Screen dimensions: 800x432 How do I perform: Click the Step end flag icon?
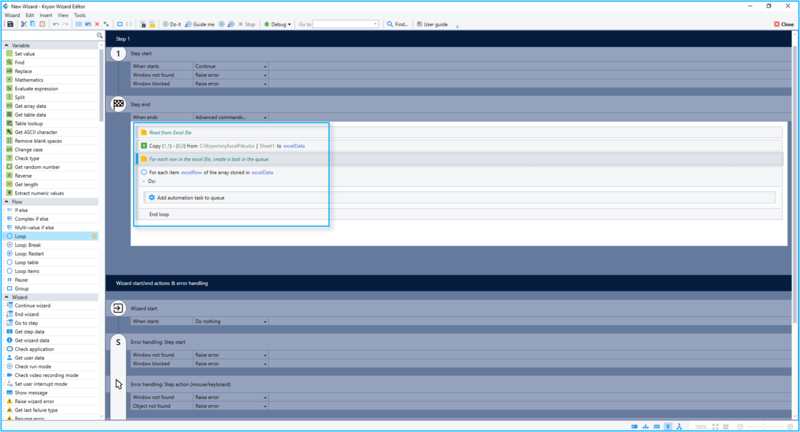click(118, 104)
